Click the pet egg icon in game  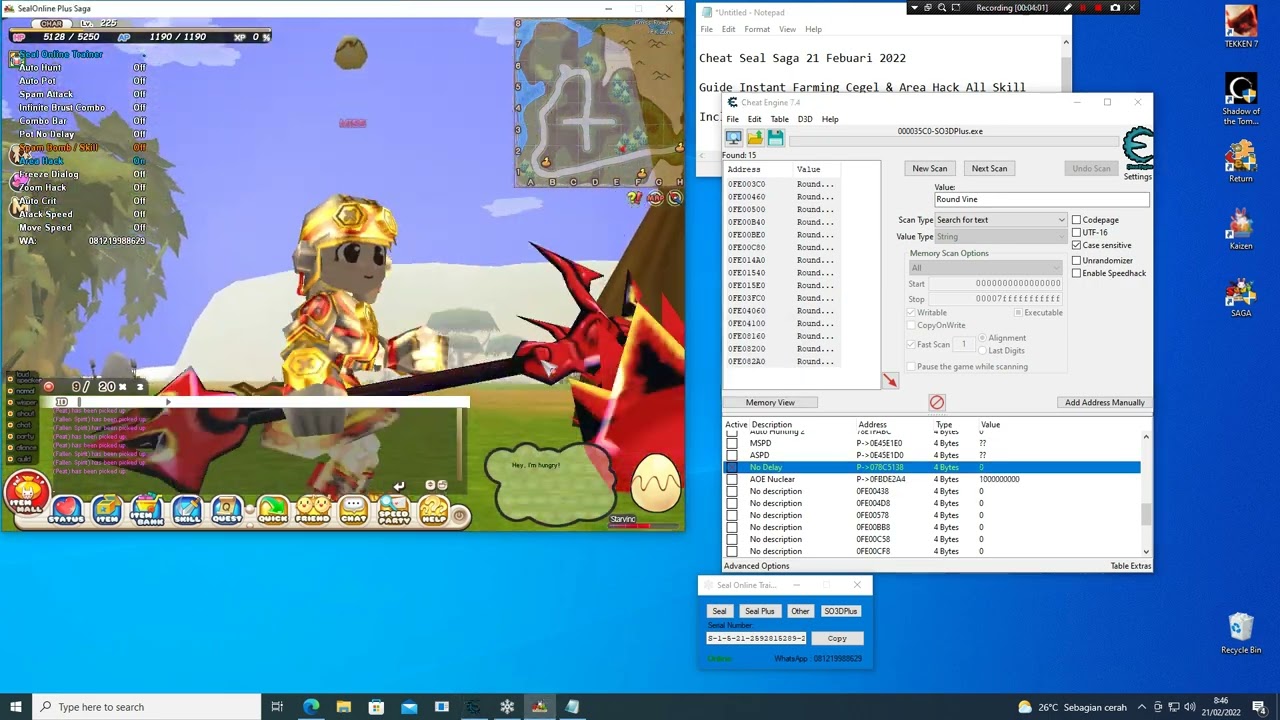tap(656, 484)
